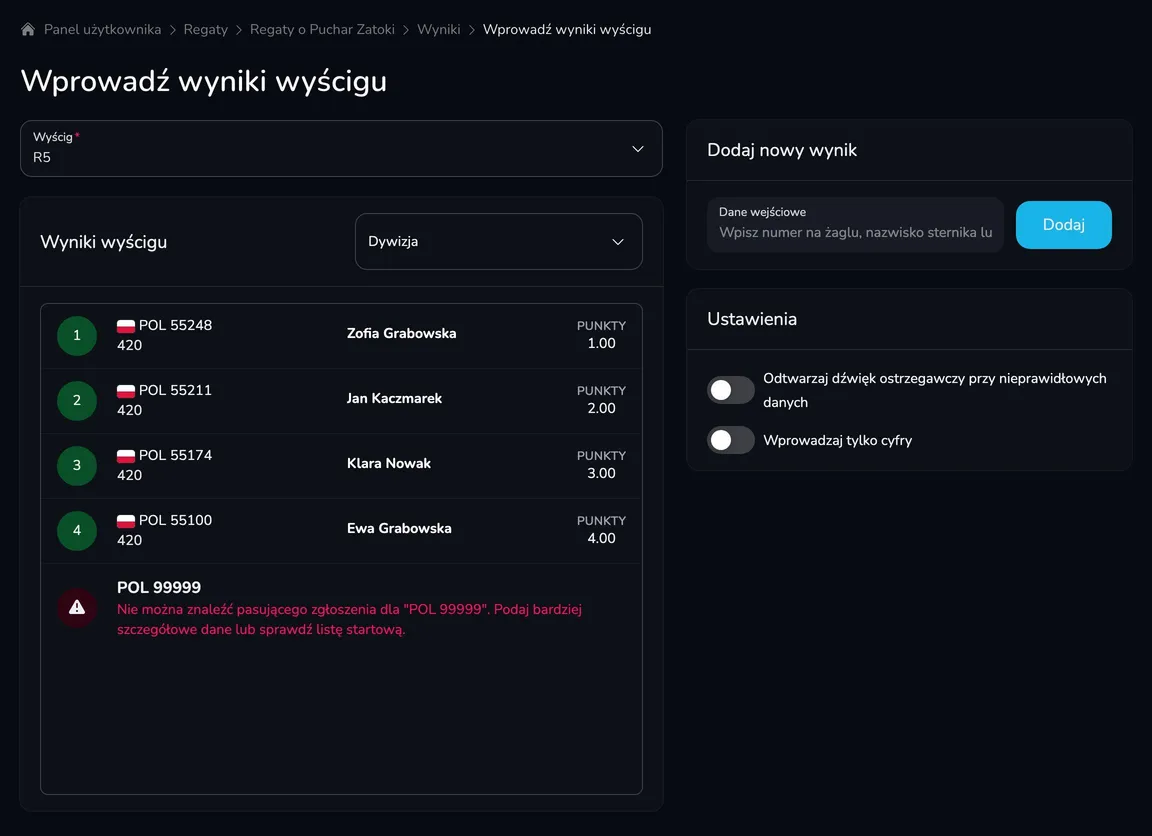Screen dimensions: 1152x836
Task: Navigate to Wyniki breadcrumb link
Action: click(x=439, y=29)
